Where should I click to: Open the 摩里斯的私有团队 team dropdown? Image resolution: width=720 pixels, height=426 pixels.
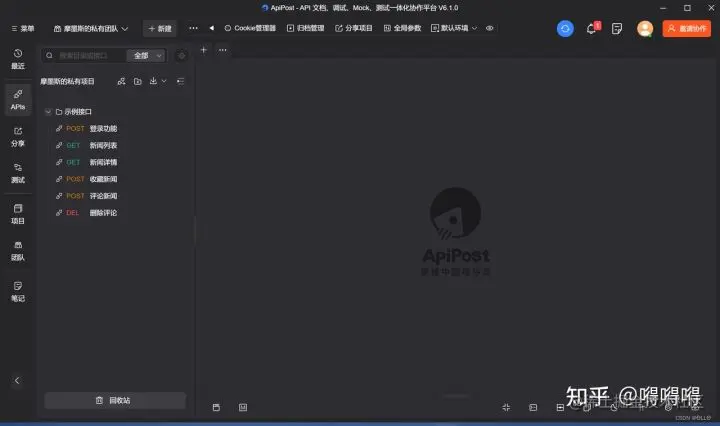(91, 28)
